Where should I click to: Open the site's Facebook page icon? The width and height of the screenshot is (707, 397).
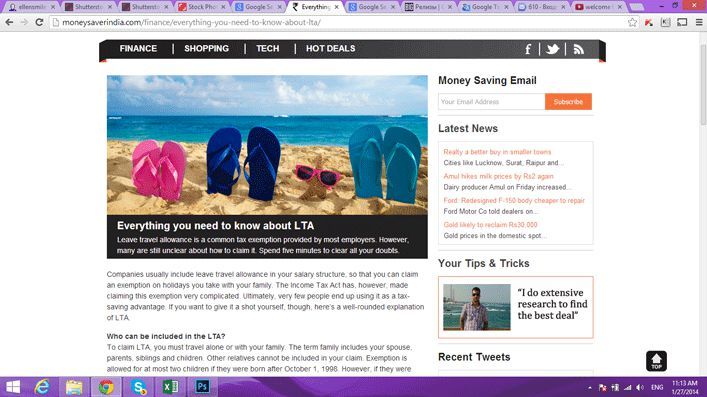pyautogui.click(x=528, y=49)
